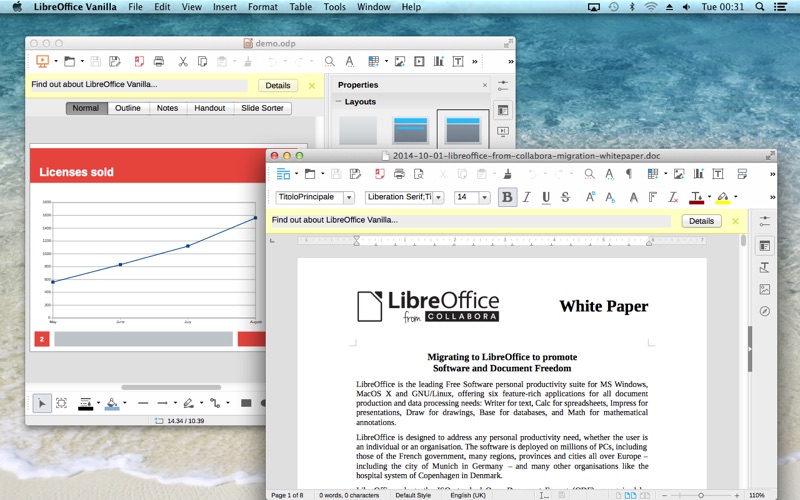The width and height of the screenshot is (800, 500).
Task: Open the Navigator compass in sidebar
Action: [764, 311]
